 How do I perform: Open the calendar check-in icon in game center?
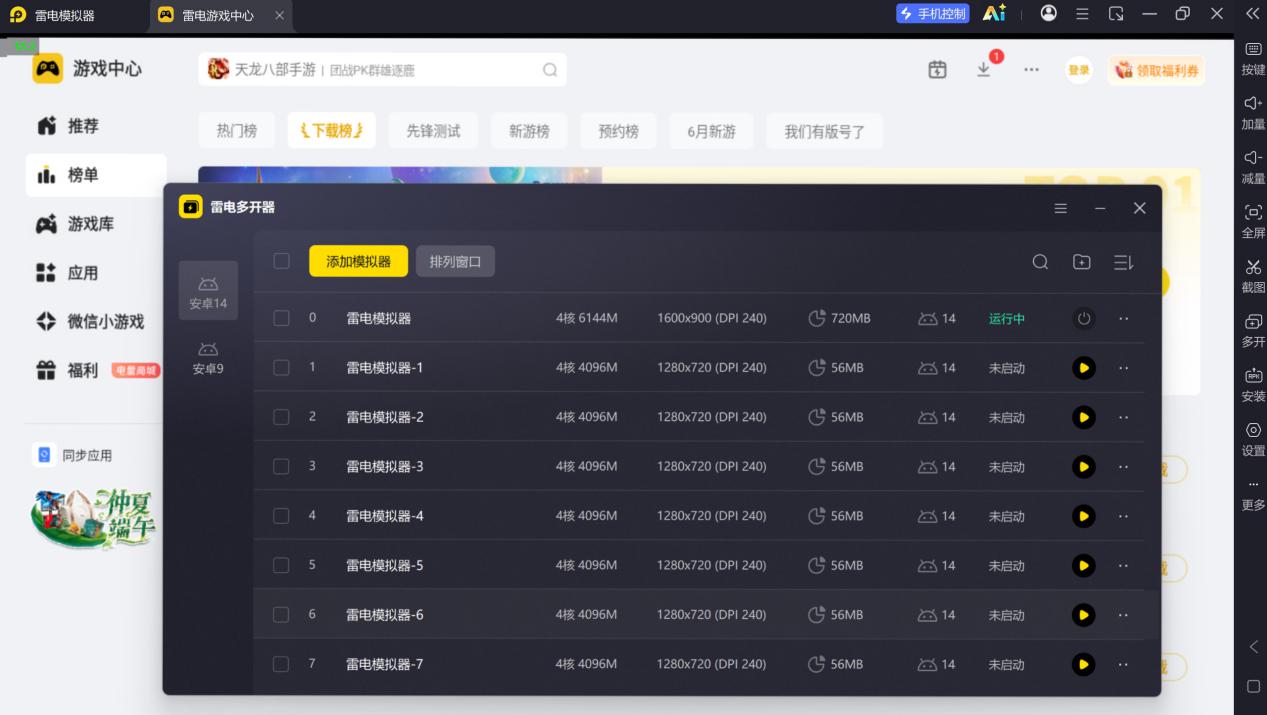coord(937,69)
